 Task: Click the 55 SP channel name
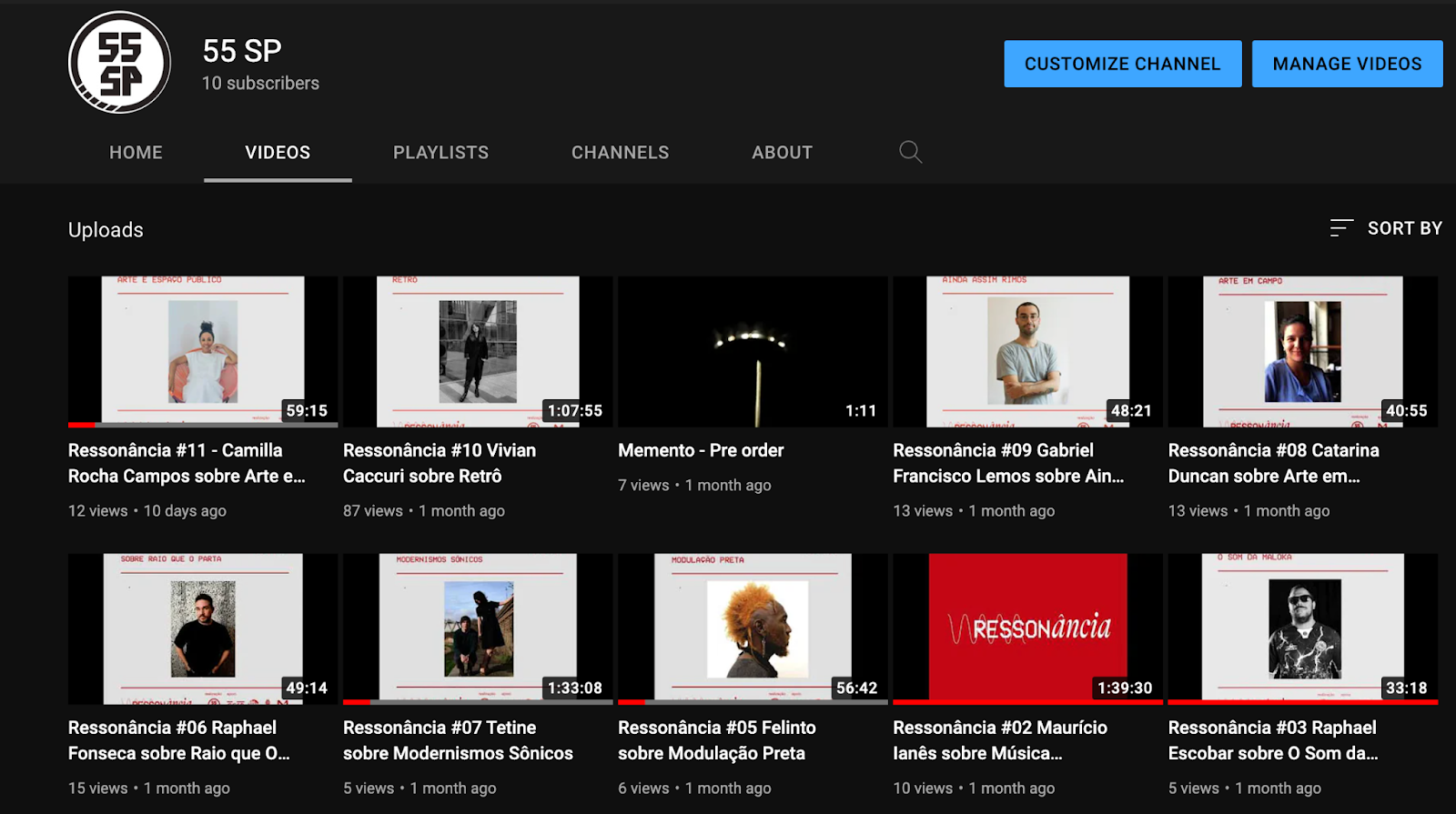[242, 51]
